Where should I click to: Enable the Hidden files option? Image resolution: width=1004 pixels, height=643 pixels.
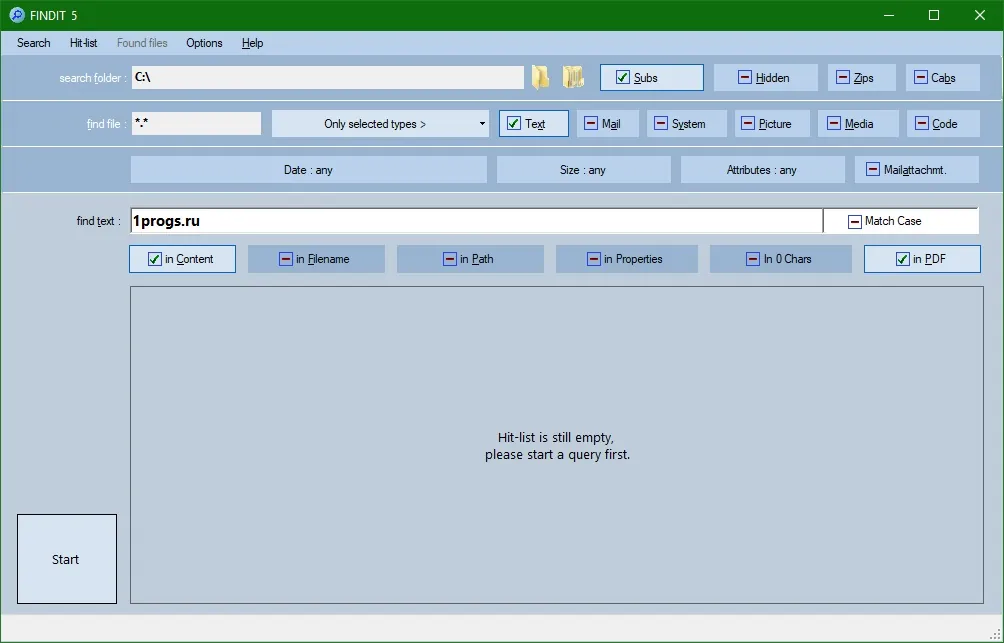click(x=765, y=77)
